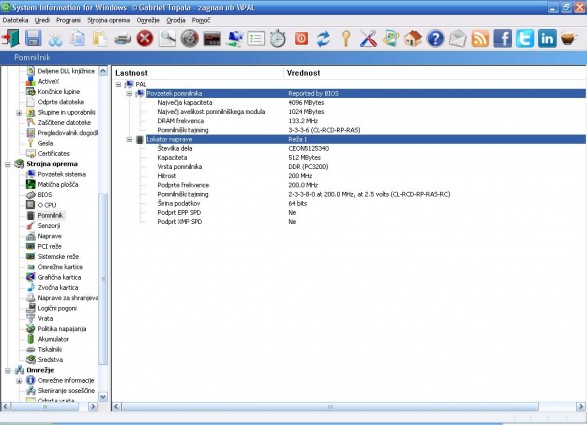
Task: Open the Orodja menu
Action: tap(176, 20)
